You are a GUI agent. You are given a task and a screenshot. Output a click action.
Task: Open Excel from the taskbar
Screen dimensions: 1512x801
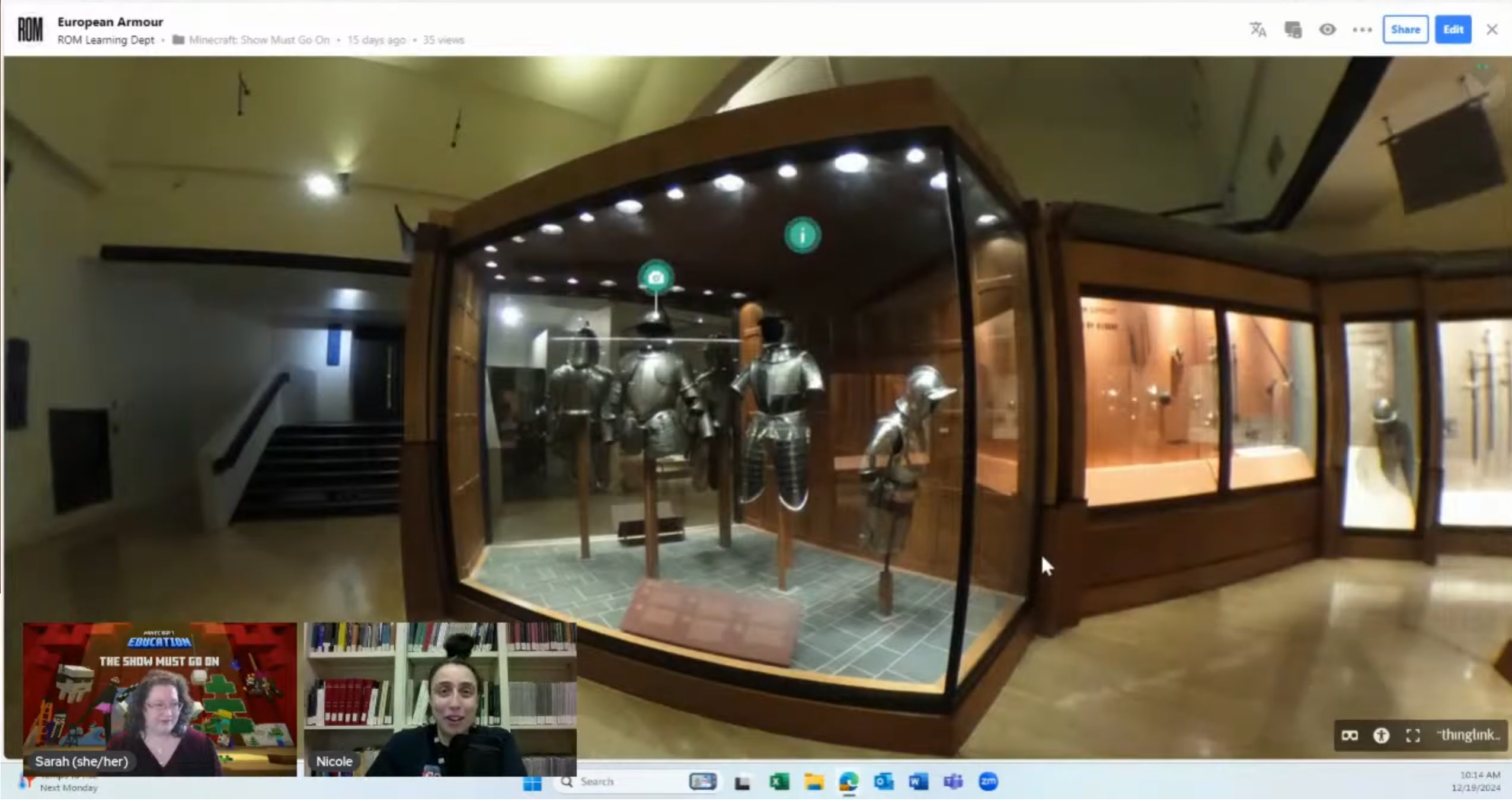click(779, 782)
